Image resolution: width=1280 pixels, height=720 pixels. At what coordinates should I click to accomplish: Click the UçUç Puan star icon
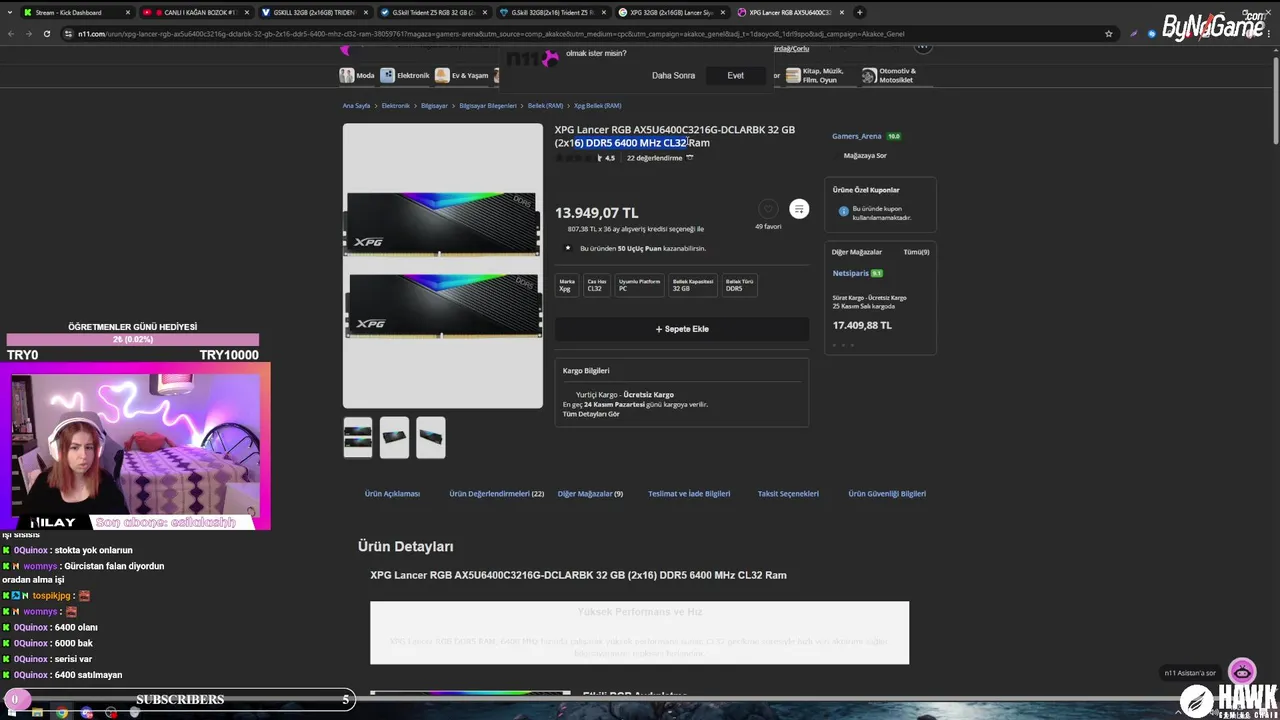click(568, 248)
